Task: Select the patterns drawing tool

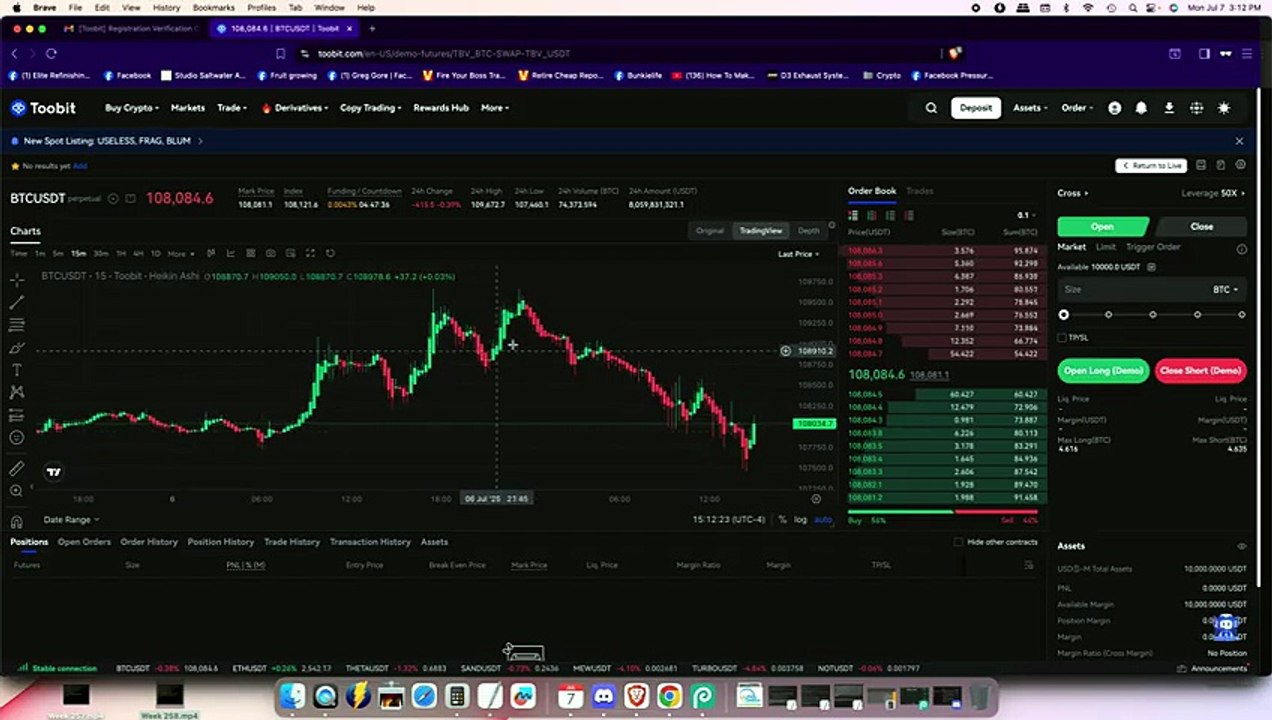Action: [x=16, y=393]
